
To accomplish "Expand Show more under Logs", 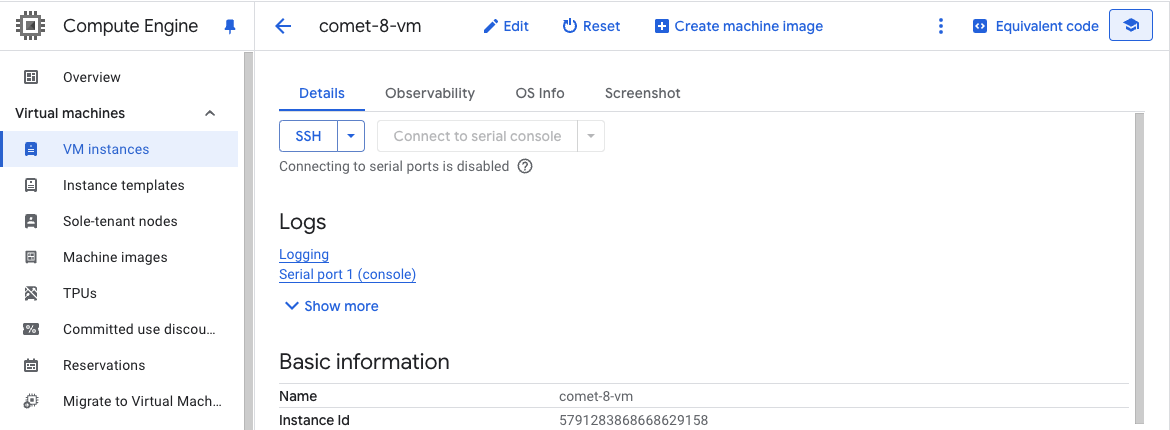I will [x=331, y=306].
